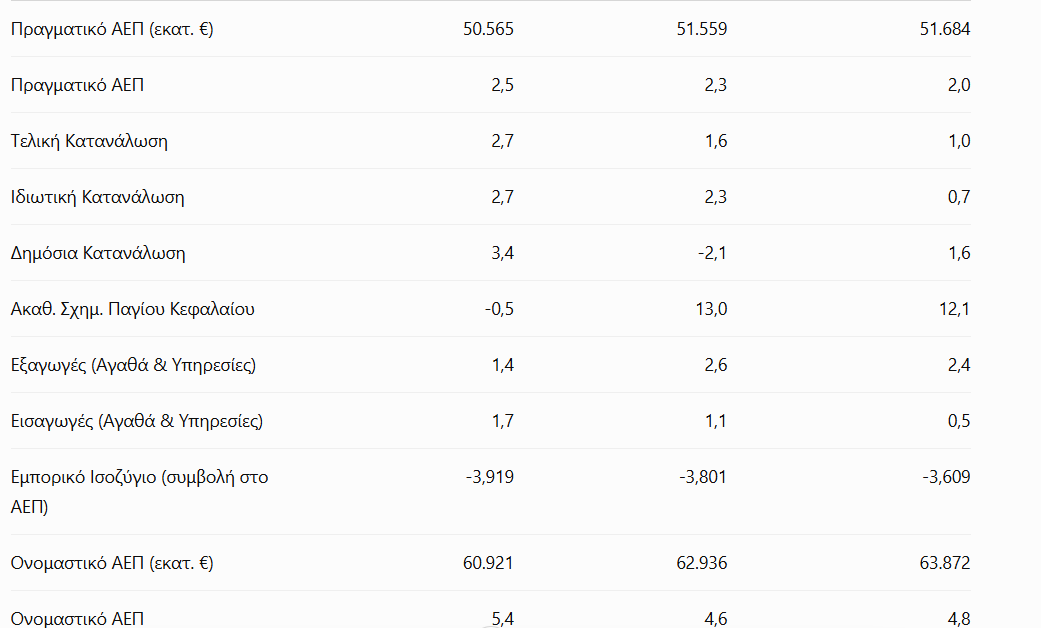Select the Εξαγωγές (Αγαθά & Υπηρεσίες) label

[133, 365]
